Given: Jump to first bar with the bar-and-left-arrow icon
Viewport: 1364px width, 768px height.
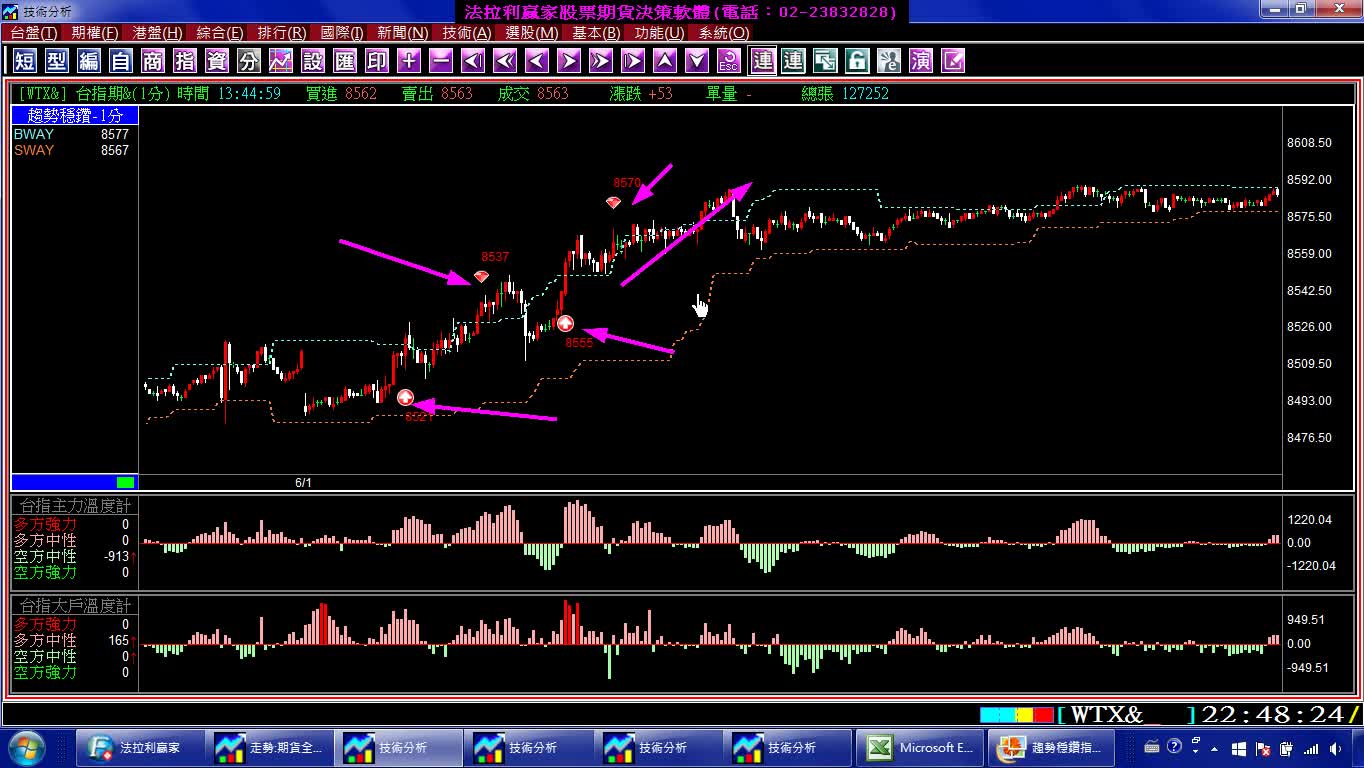Looking at the screenshot, I should point(473,61).
